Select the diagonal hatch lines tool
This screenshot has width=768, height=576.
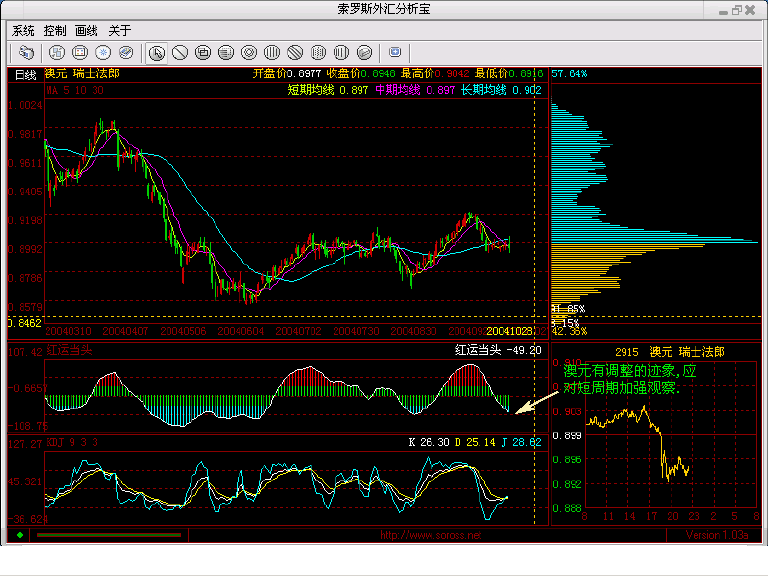[x=295, y=51]
